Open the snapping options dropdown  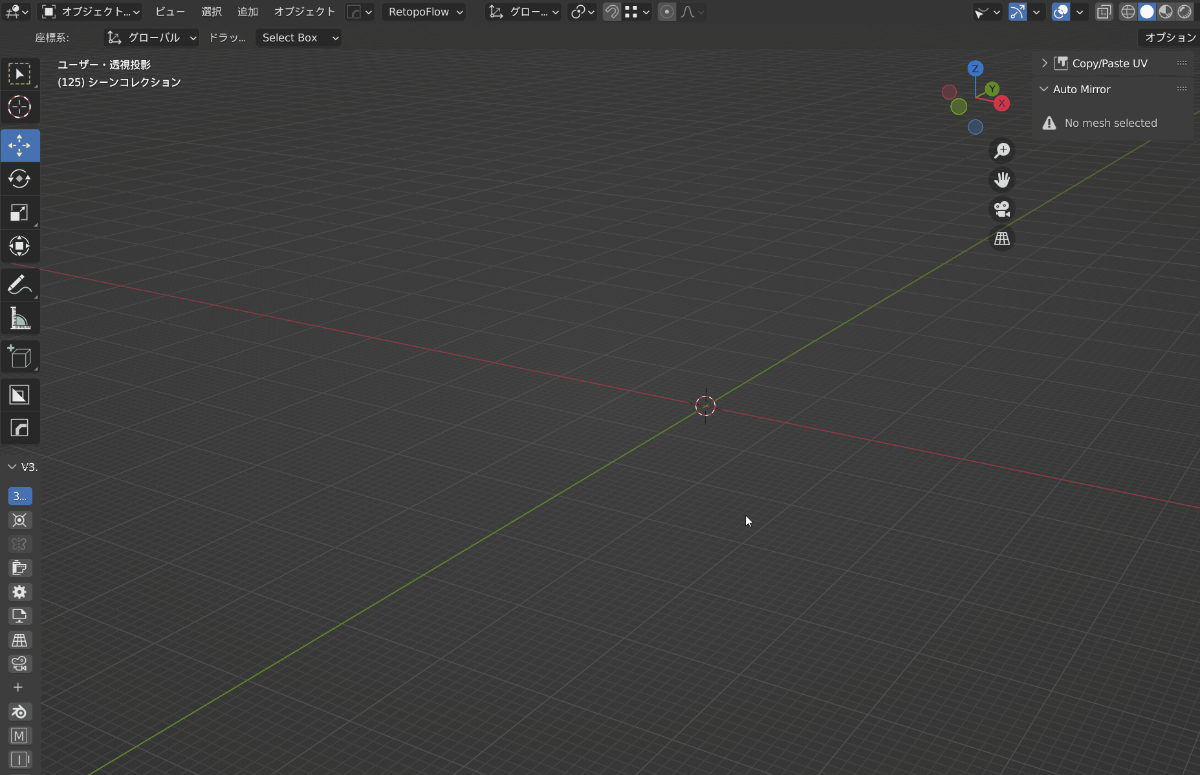tap(637, 12)
